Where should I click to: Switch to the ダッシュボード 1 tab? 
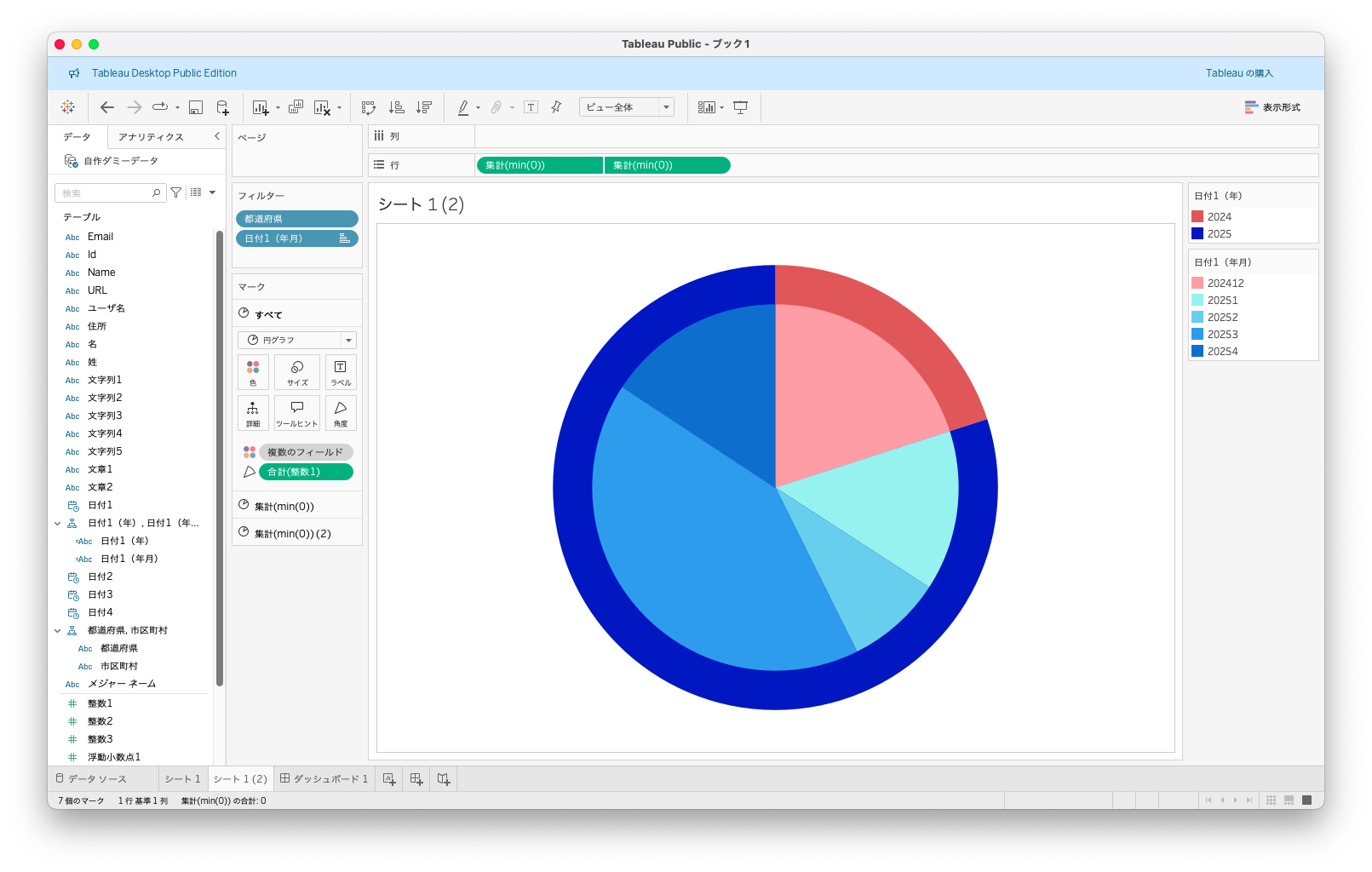[x=324, y=779]
